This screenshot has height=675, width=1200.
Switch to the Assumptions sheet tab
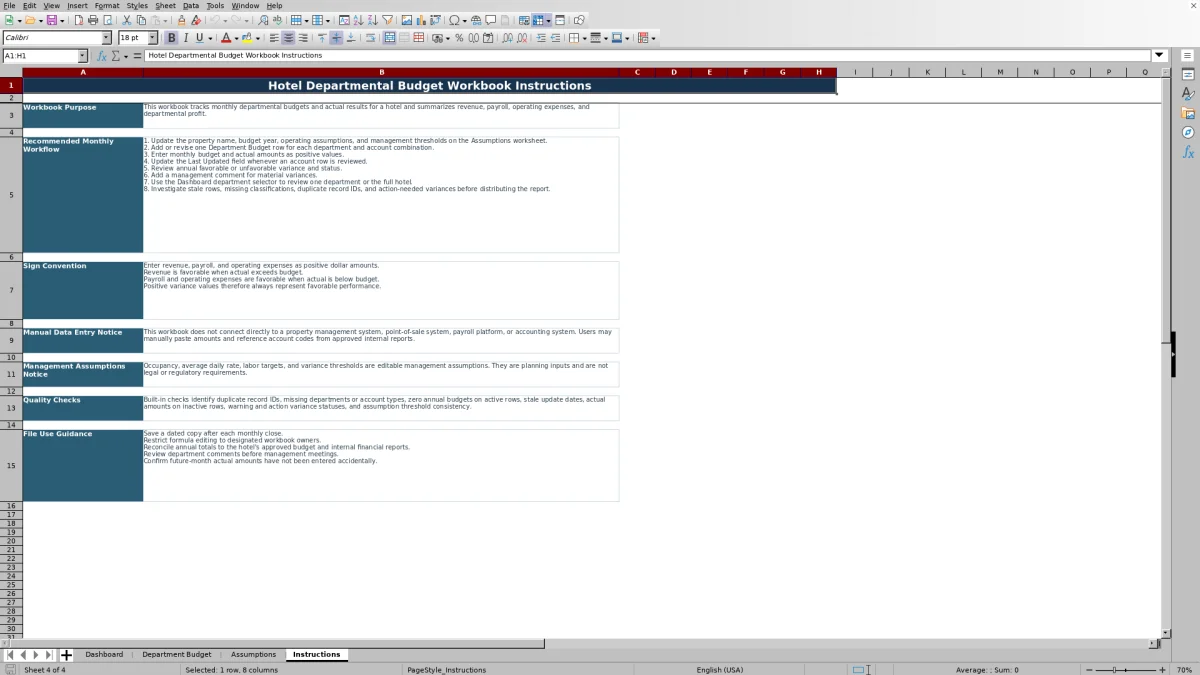point(253,655)
